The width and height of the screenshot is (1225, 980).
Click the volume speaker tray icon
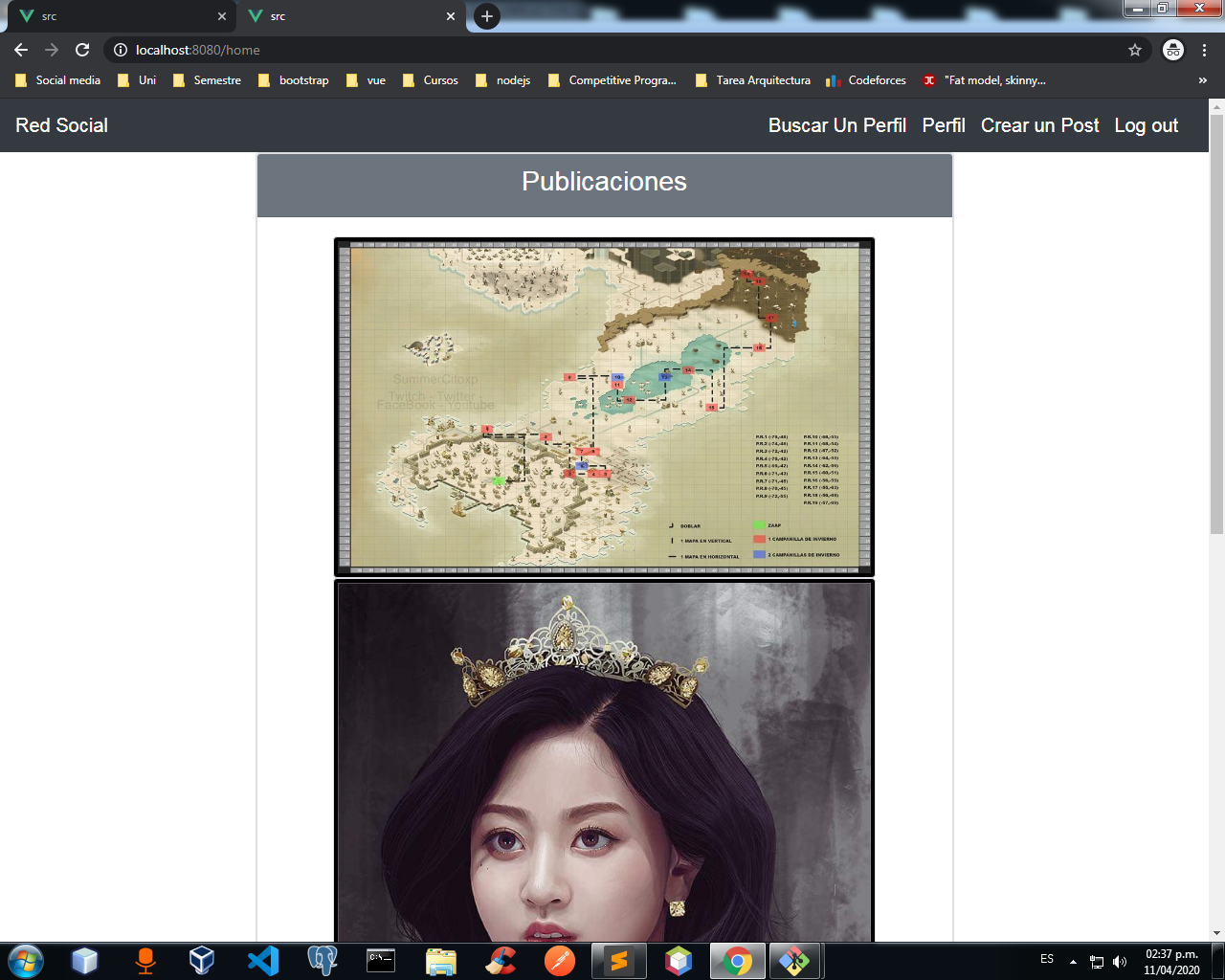point(1120,962)
